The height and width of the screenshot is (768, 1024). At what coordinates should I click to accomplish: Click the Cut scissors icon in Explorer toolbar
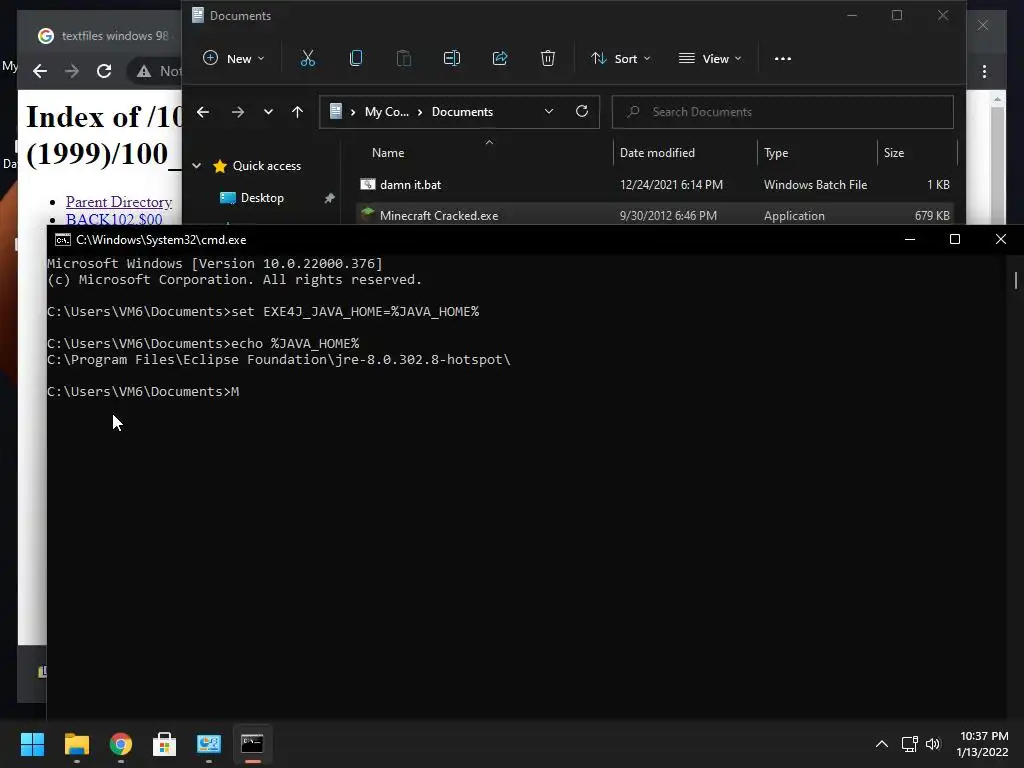(x=308, y=59)
